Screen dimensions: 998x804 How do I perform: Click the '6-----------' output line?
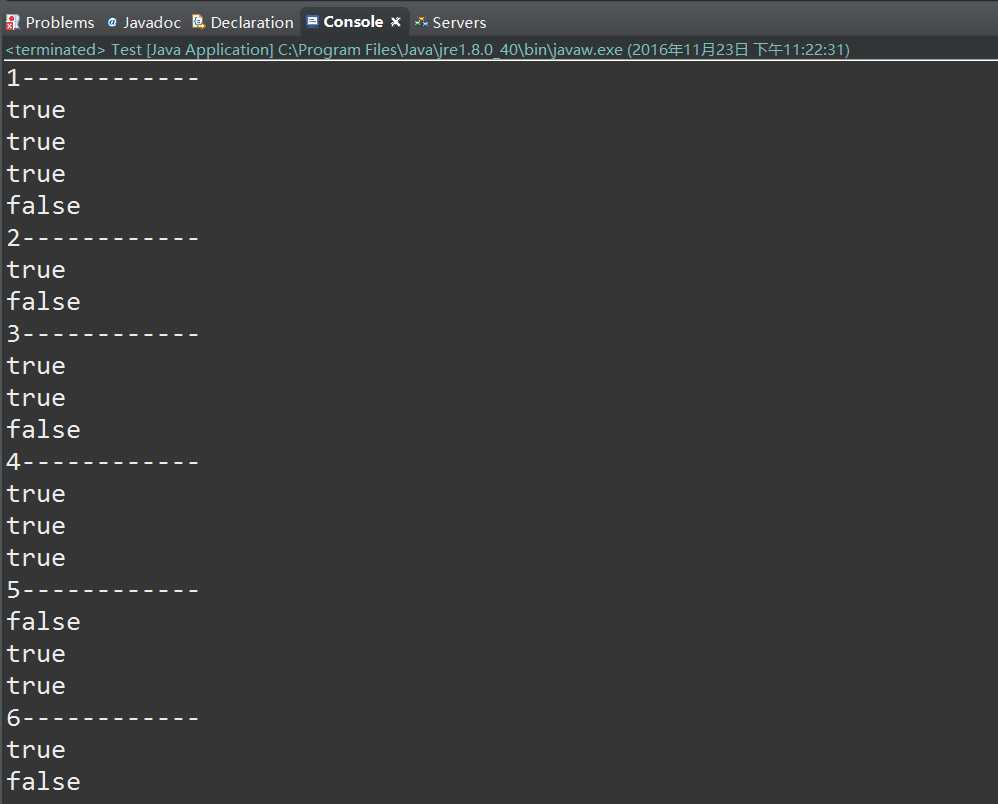(102, 718)
